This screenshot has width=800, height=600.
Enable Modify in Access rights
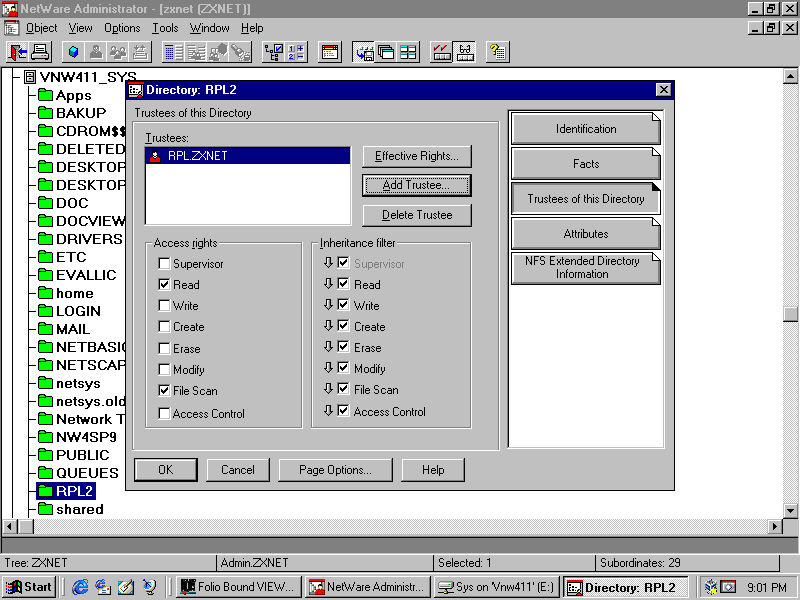(x=164, y=369)
